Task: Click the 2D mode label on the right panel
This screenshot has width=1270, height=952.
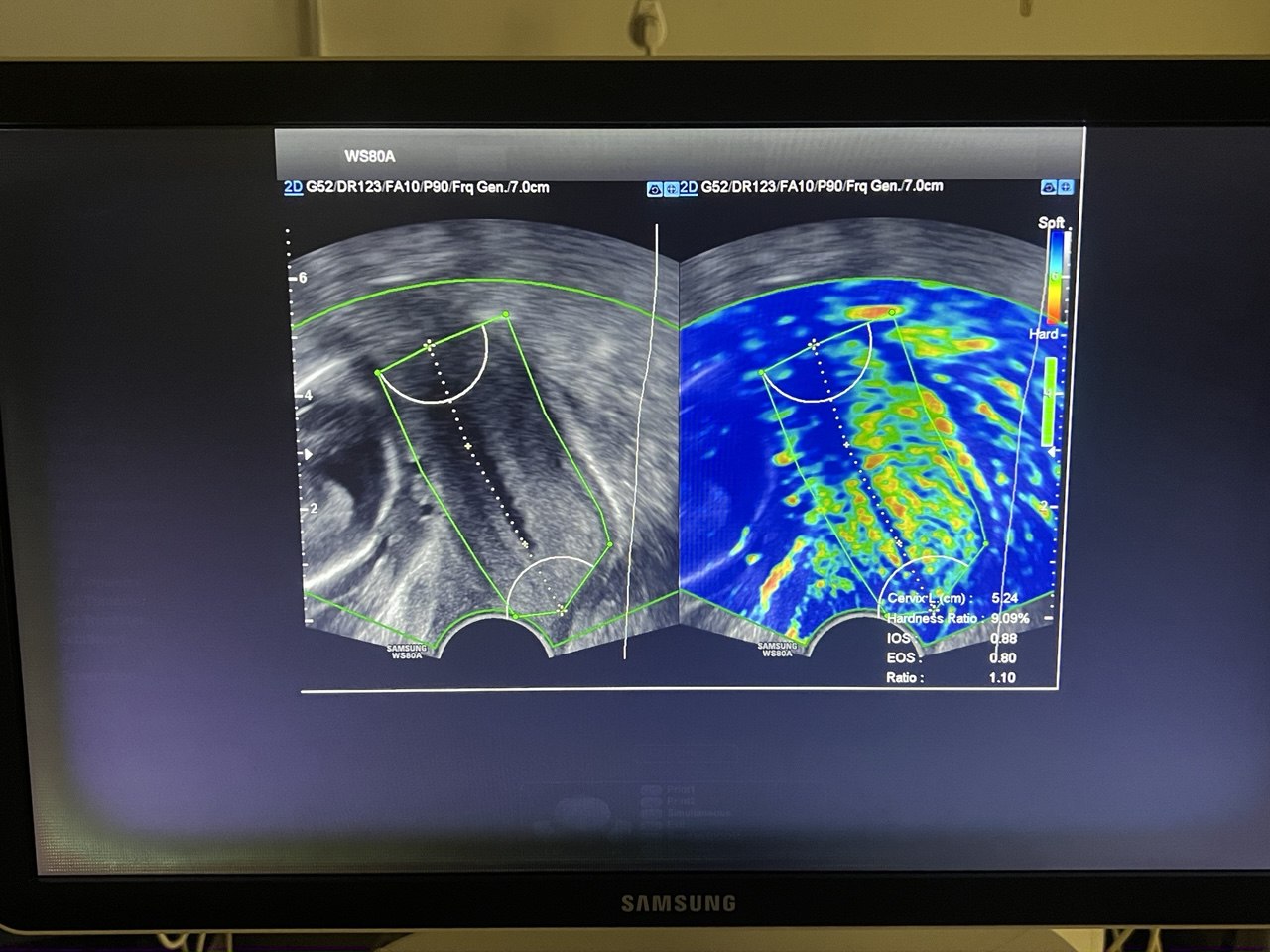Action: tap(688, 187)
